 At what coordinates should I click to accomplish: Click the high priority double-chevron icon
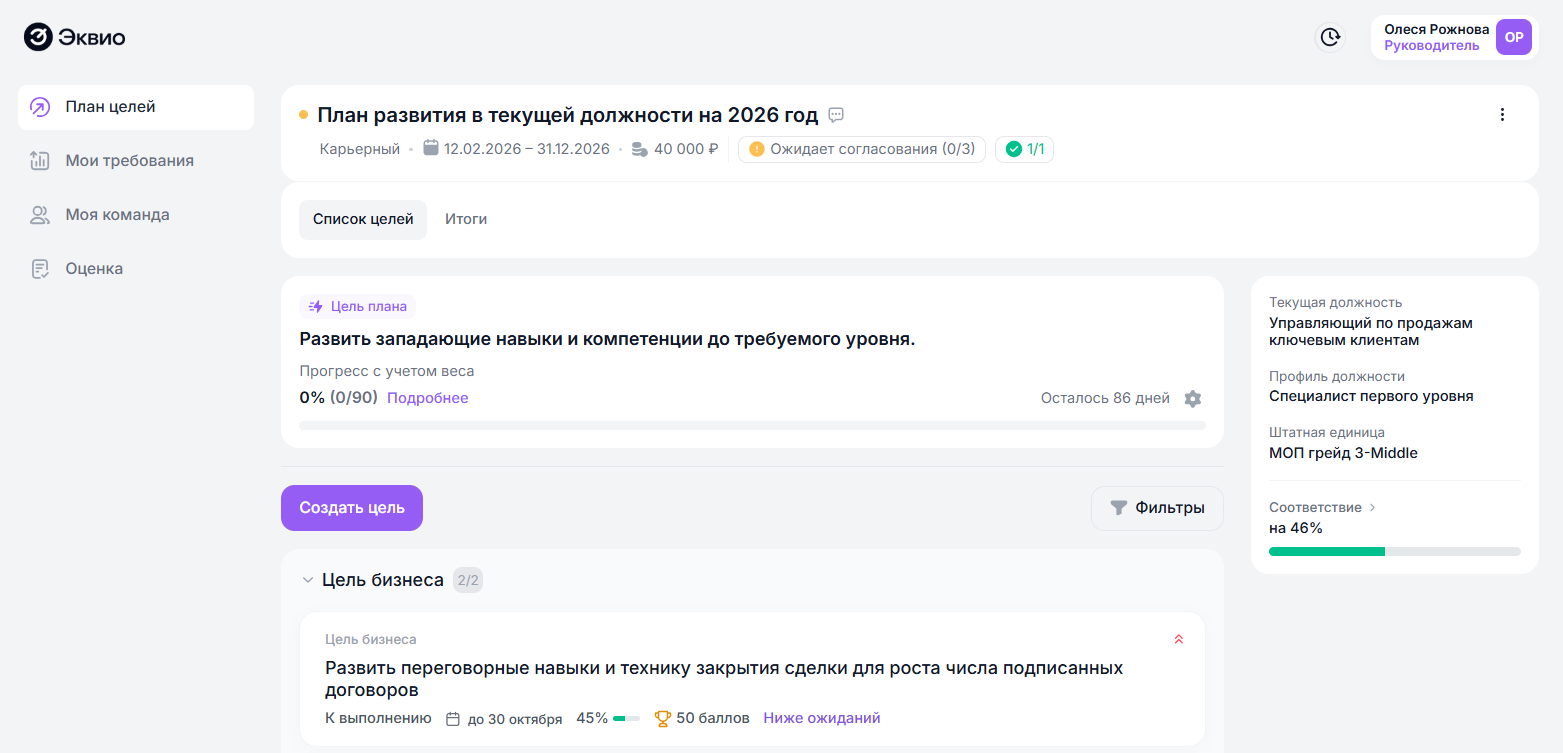click(x=1179, y=639)
